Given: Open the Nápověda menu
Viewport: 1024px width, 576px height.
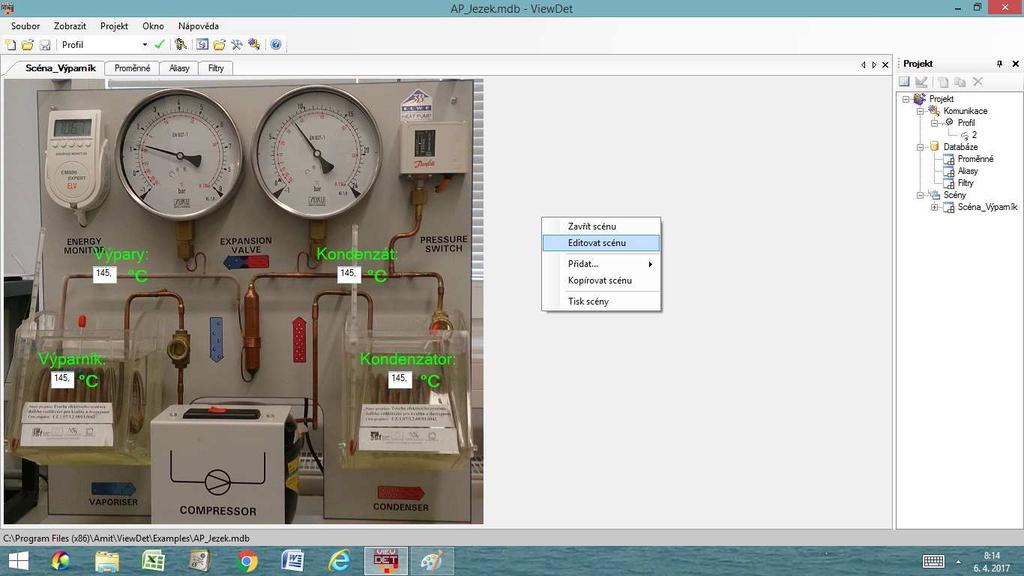Looking at the screenshot, I should [x=198, y=26].
